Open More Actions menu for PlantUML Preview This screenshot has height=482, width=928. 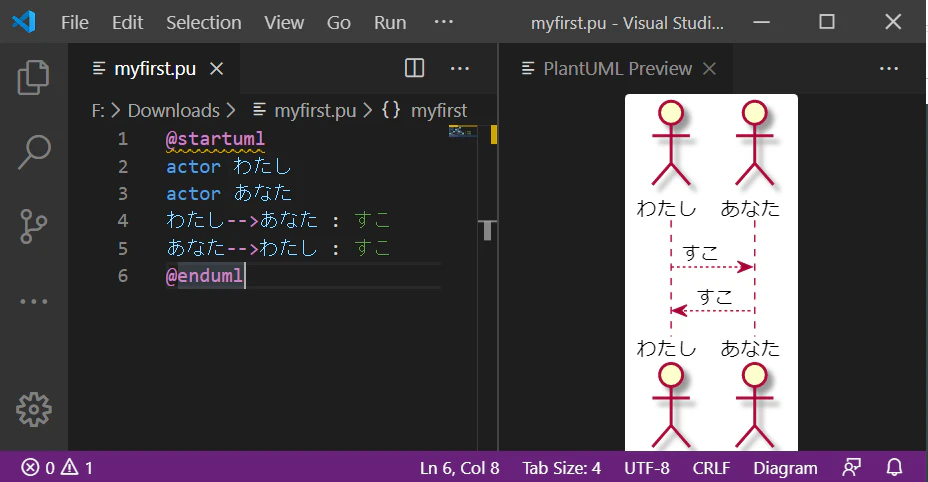889,69
